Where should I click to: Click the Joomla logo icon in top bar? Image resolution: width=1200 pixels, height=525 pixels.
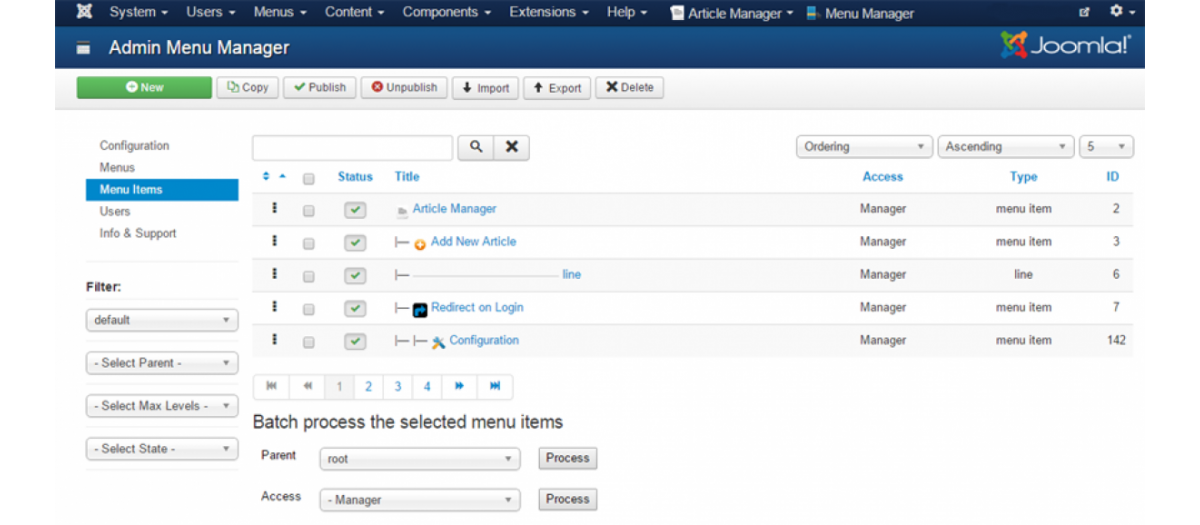point(85,13)
